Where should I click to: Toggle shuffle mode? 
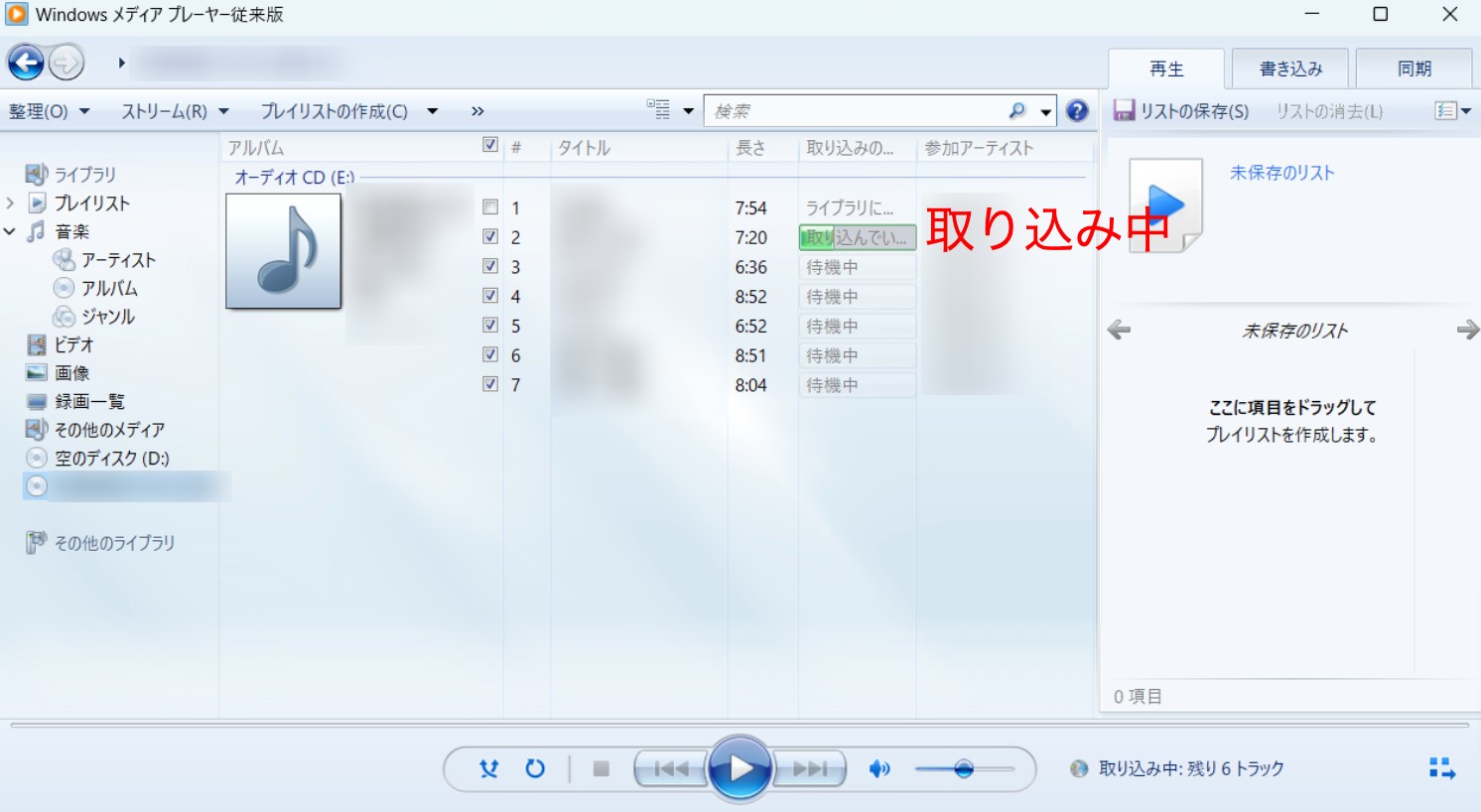coord(488,768)
